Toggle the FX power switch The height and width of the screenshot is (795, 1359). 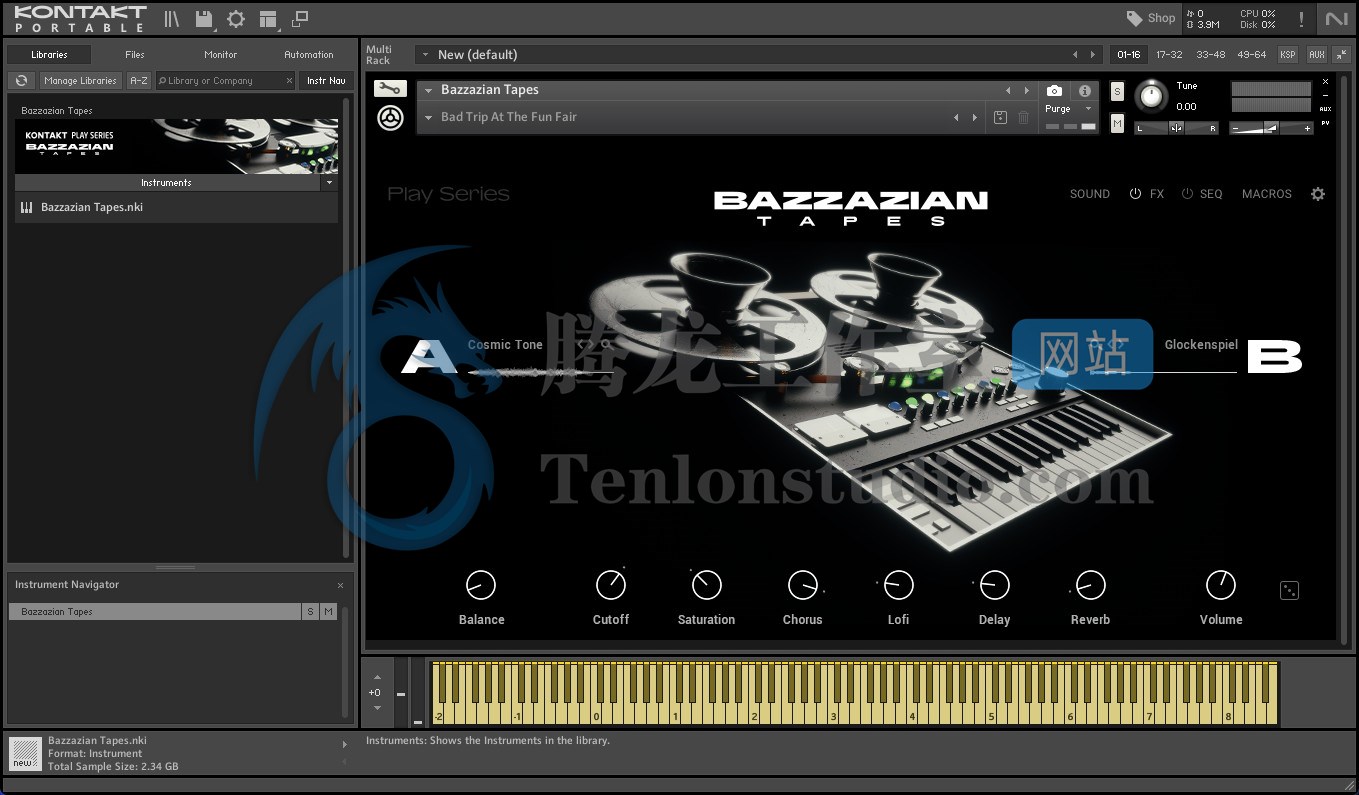point(1135,194)
